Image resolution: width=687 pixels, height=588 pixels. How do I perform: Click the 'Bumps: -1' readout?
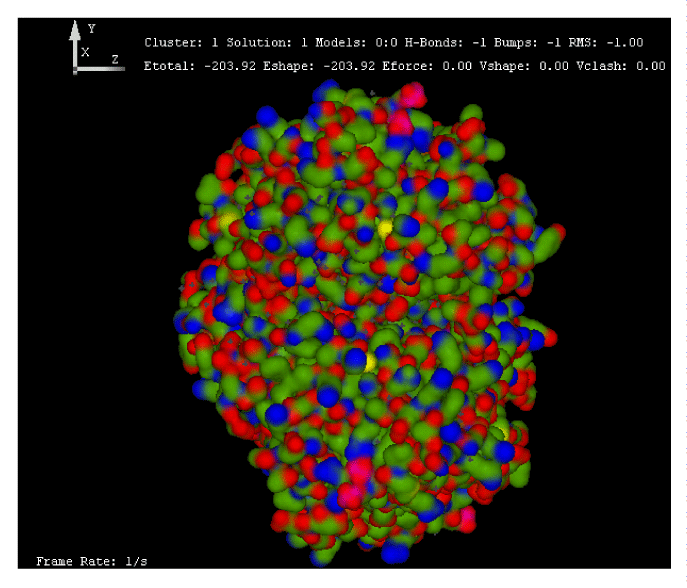point(527,43)
